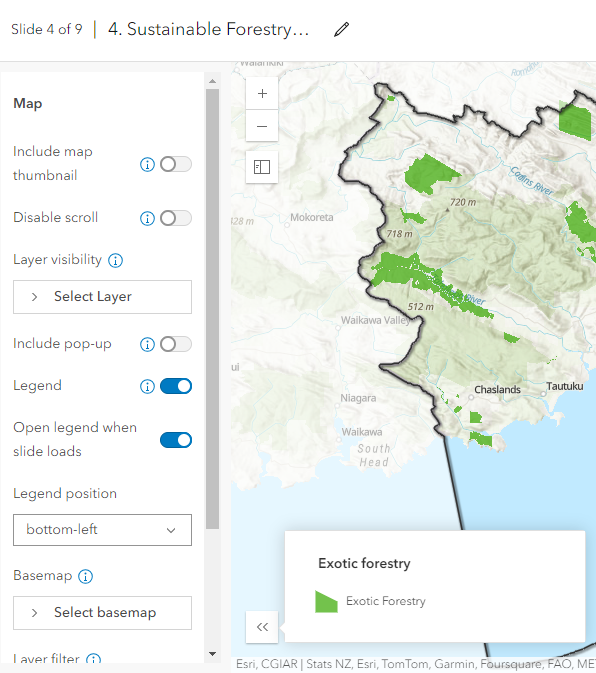Expand the Select Layer section

[103, 297]
